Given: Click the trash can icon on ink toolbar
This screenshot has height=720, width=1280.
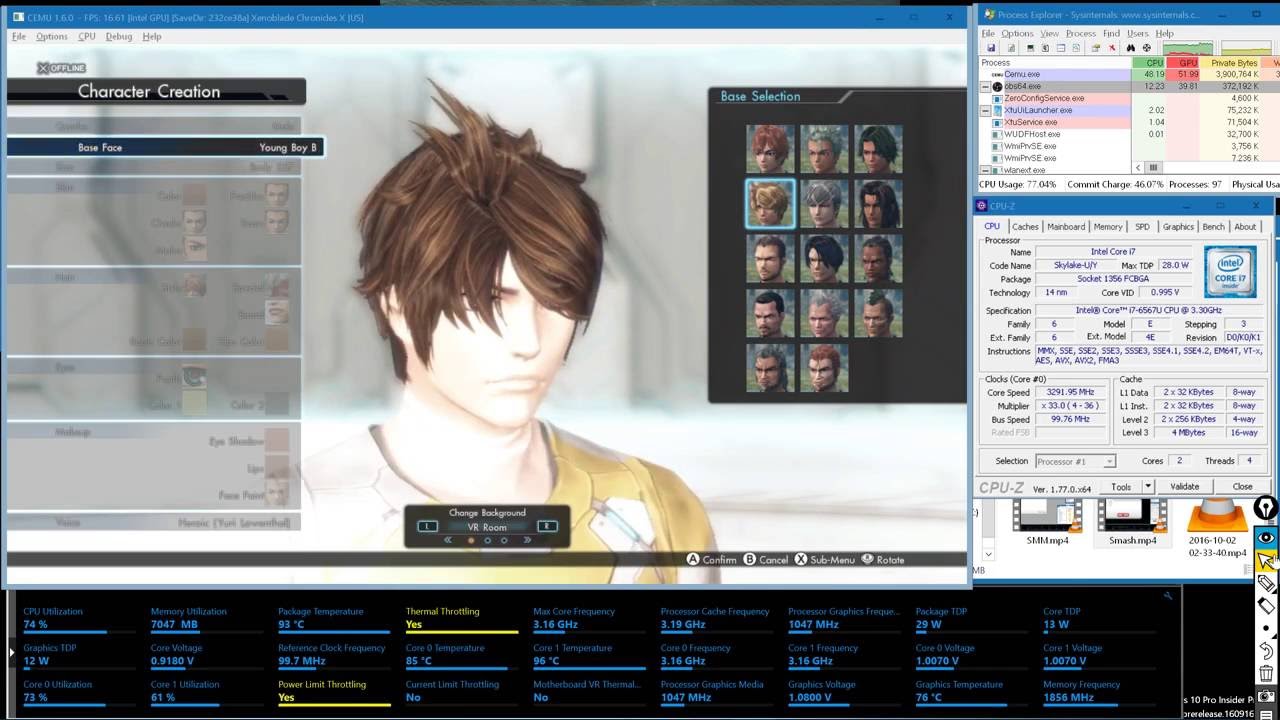Looking at the screenshot, I should pyautogui.click(x=1266, y=674).
